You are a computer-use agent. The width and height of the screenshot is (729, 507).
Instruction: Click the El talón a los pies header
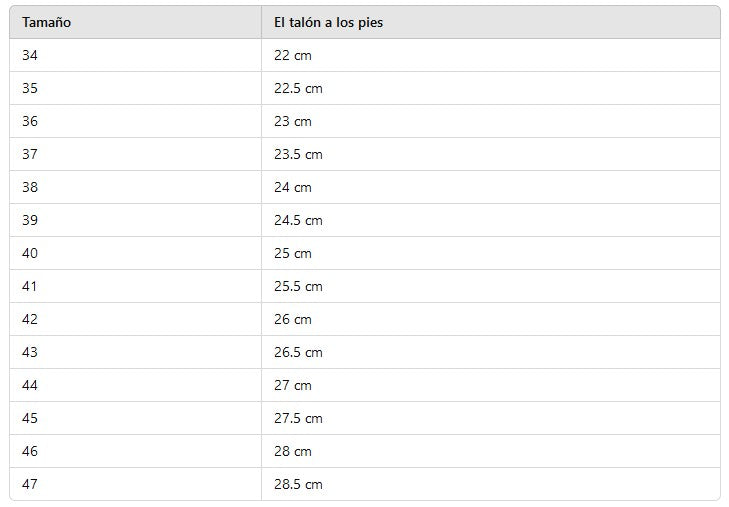[328, 22]
